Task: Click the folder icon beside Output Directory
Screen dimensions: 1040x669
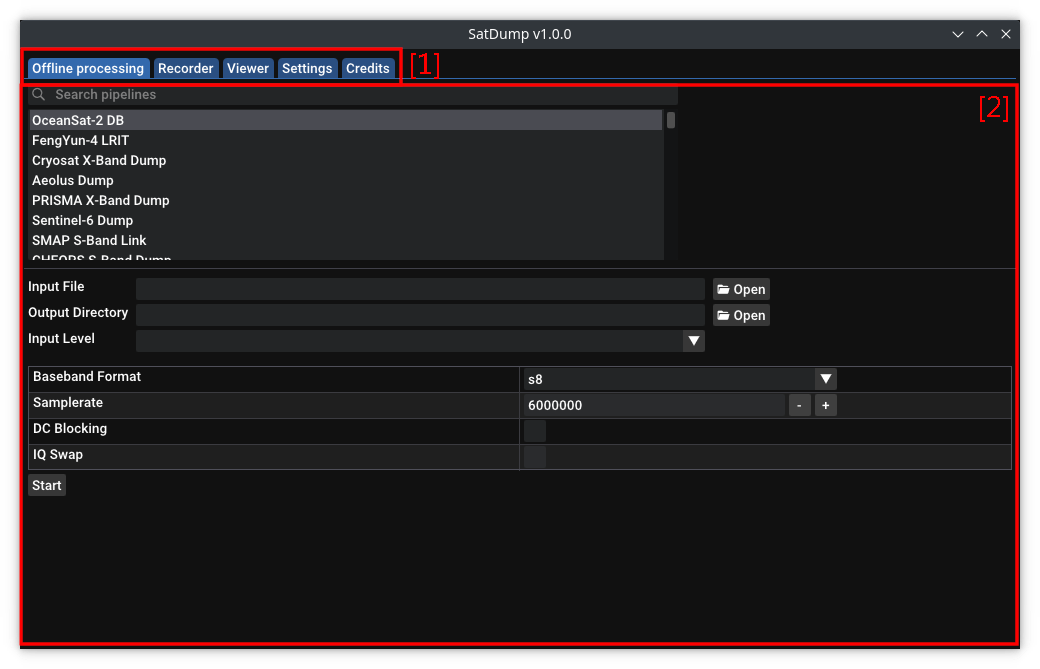Action: 723,316
